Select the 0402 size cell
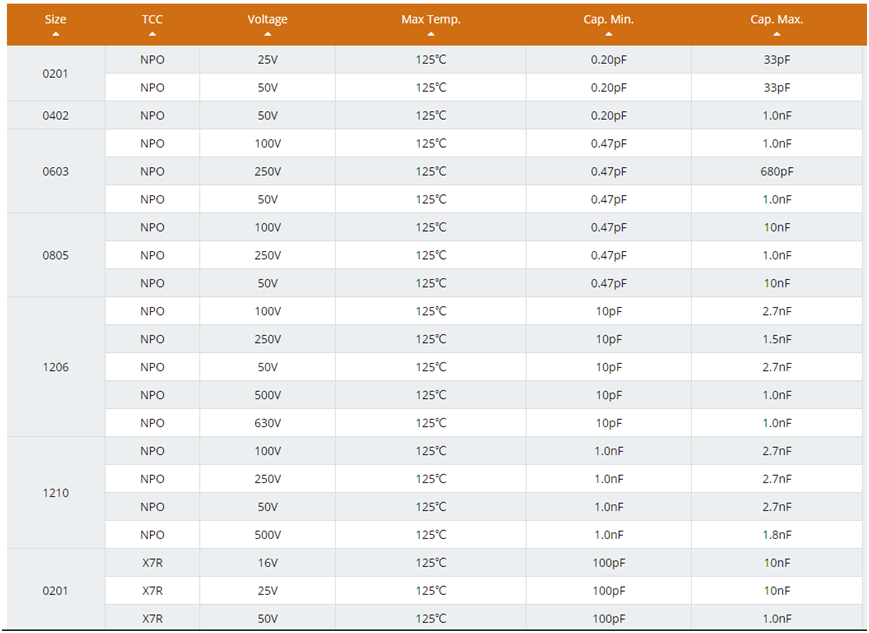This screenshot has height=633, width=869. click(x=55, y=115)
